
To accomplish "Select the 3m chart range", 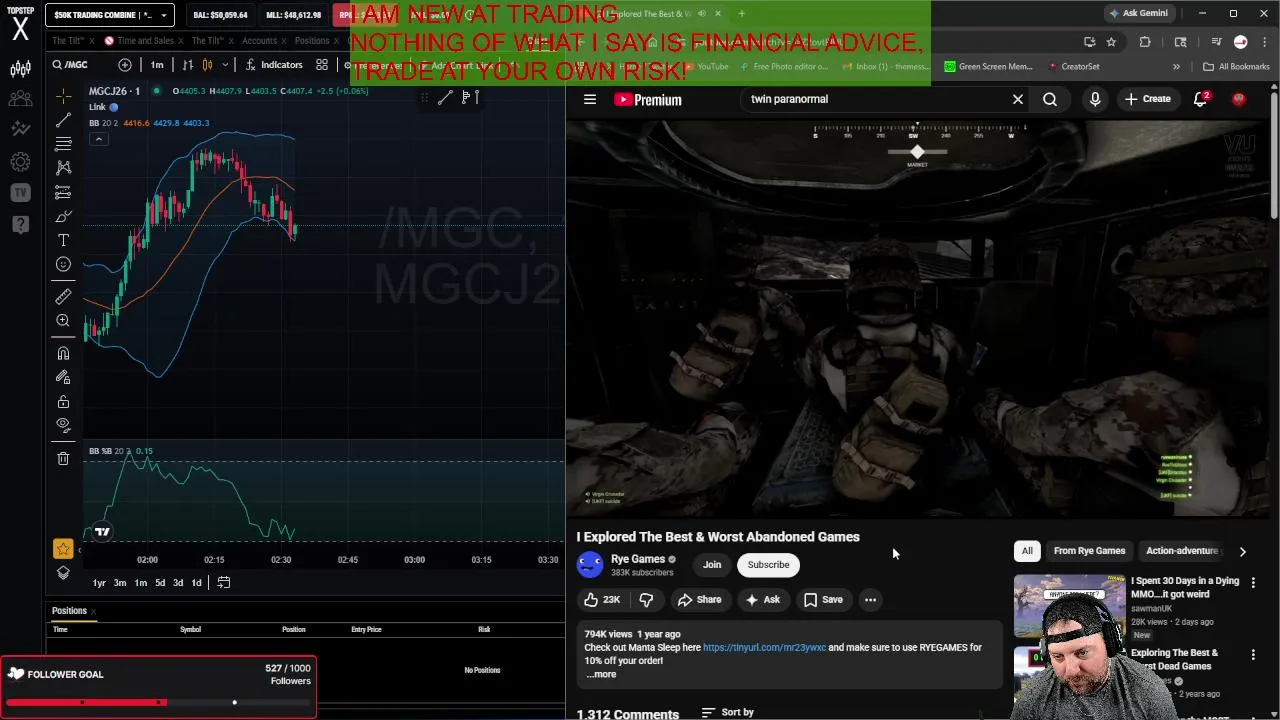I will tap(119, 583).
